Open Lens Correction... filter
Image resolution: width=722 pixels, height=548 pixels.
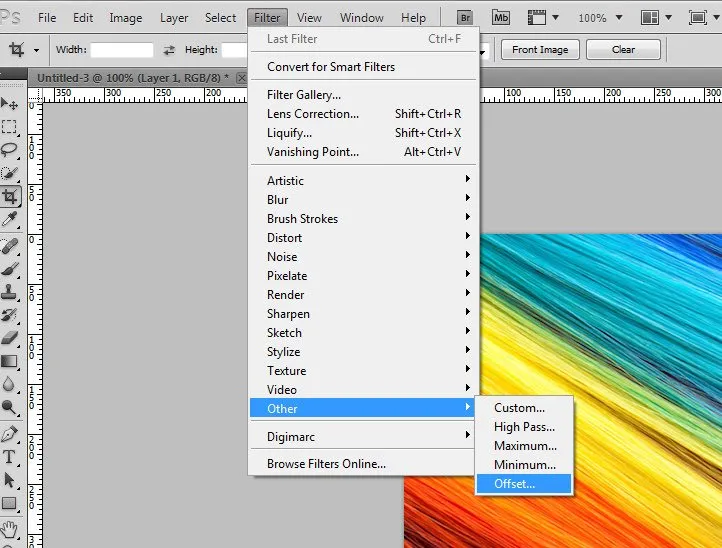click(362, 114)
